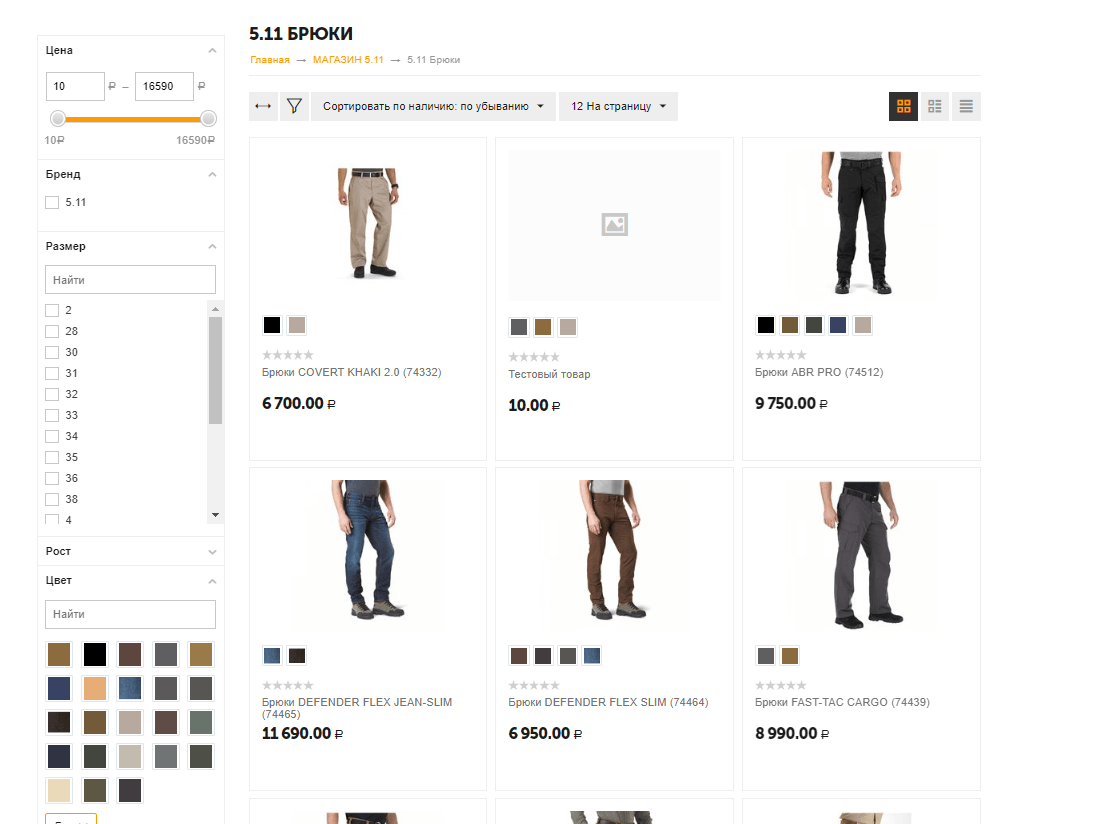Open Брюки DEFENDER FLEX JEAN-SLIM product
The width and height of the screenshot is (1094, 824).
click(x=357, y=708)
